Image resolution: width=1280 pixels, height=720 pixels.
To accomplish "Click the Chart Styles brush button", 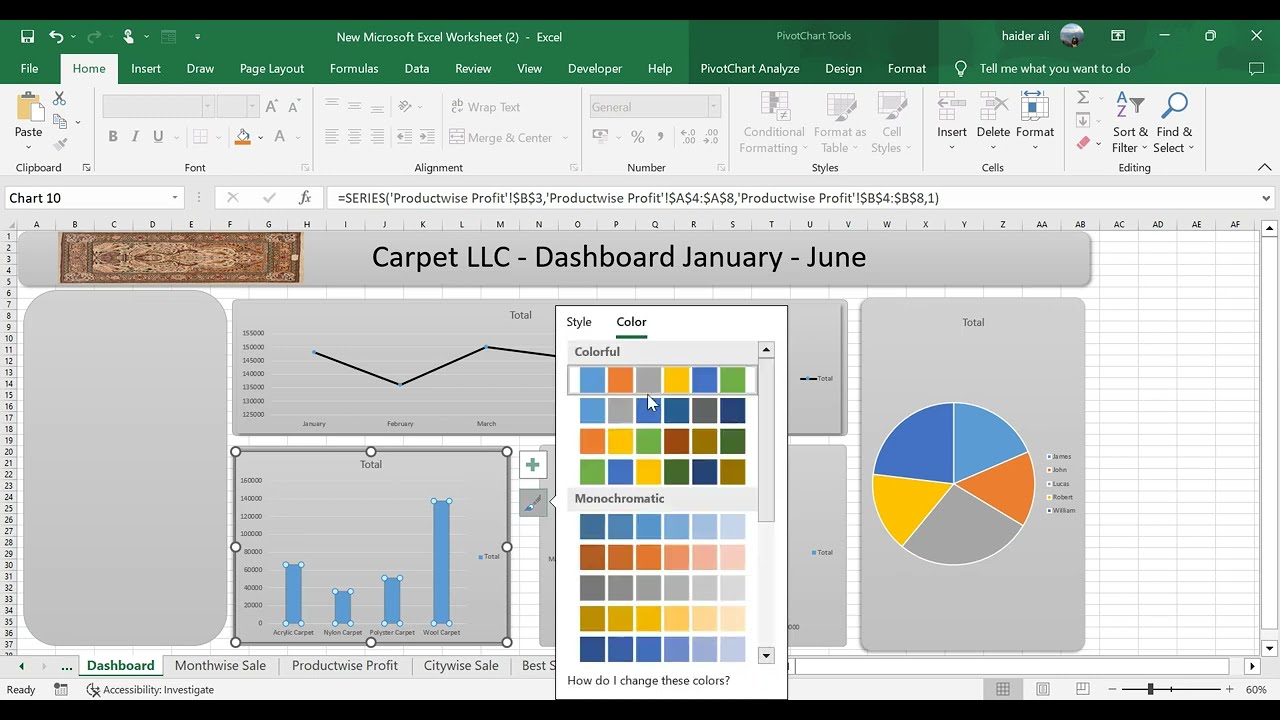I will (x=532, y=503).
